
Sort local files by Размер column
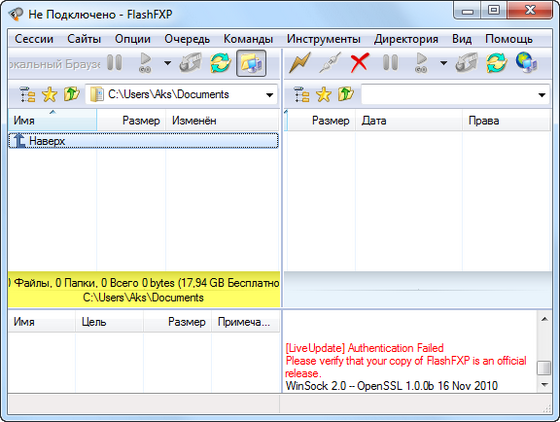[131, 120]
